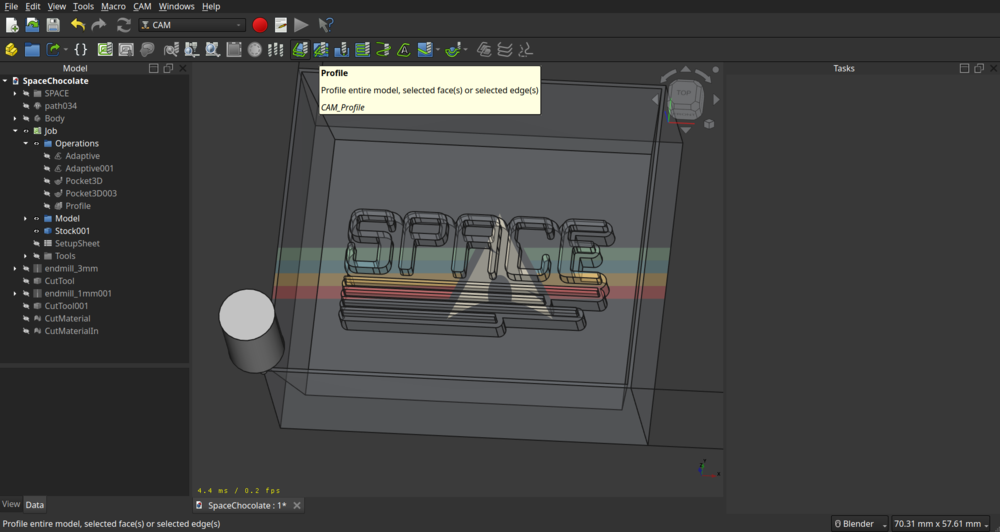Choose the green 3D Surface operation icon
Screen dimensions: 1000x532
tap(453, 49)
